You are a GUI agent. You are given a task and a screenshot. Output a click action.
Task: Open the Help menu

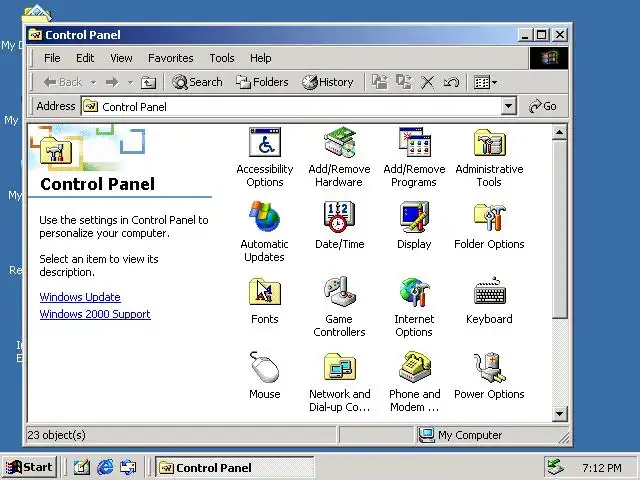tap(260, 58)
